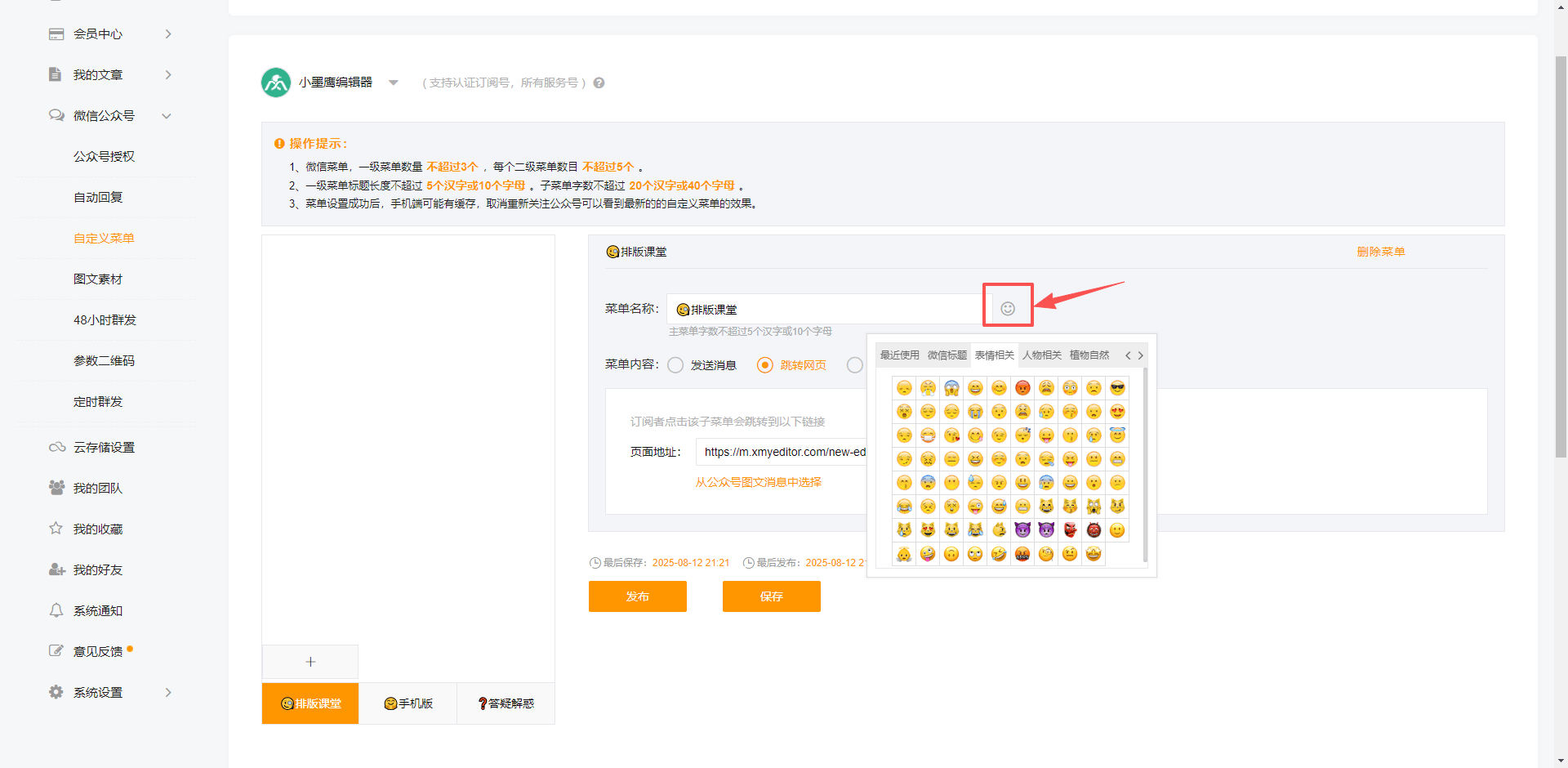The width and height of the screenshot is (1568, 768).
Task: Insert the screaming face emoji
Action: coord(951,388)
